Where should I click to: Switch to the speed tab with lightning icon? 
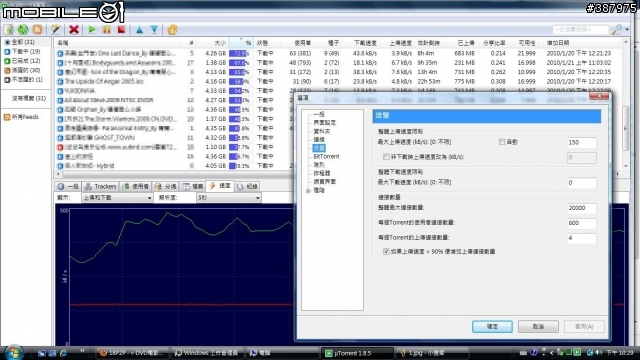(x=220, y=186)
